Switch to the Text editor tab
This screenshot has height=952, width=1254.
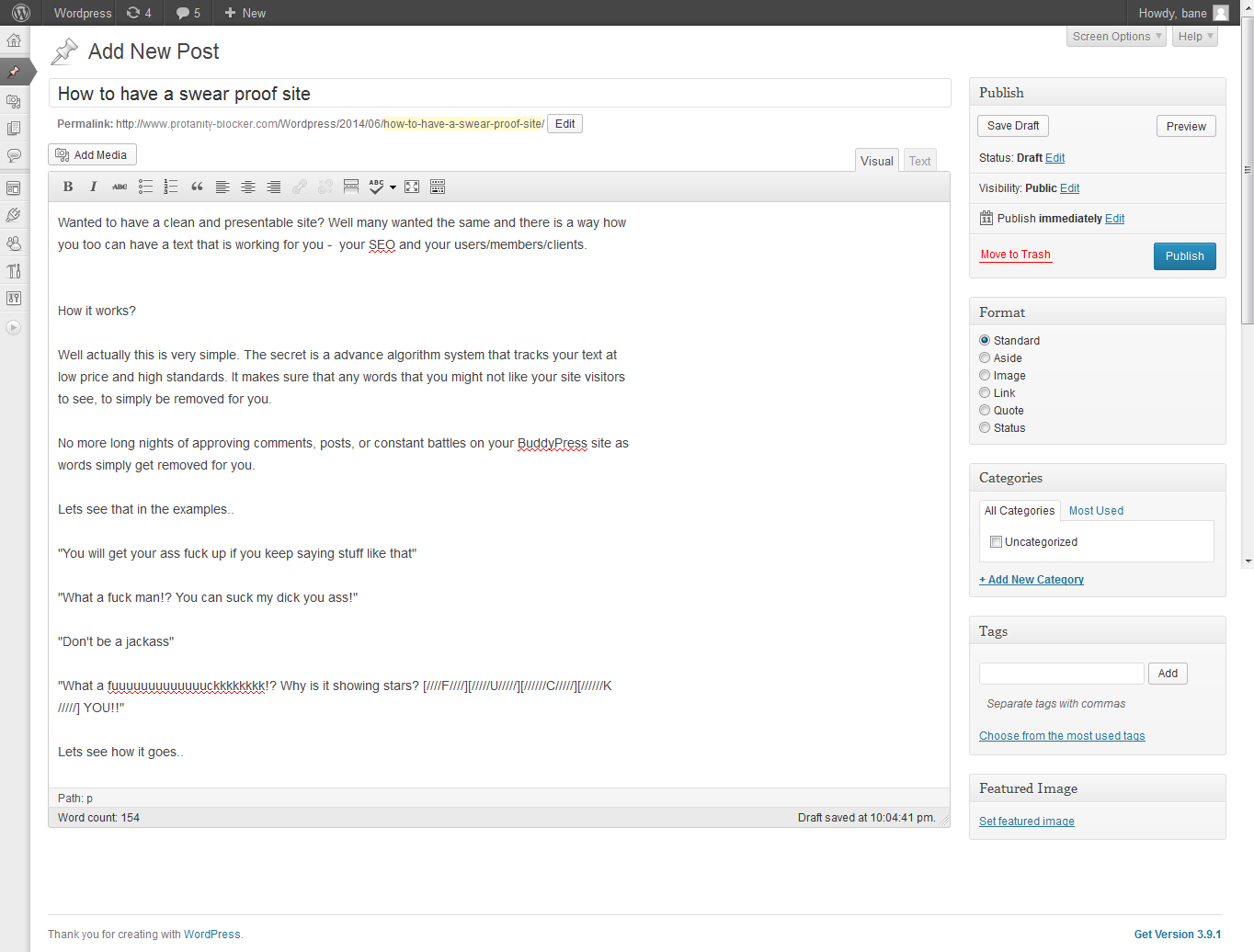click(919, 161)
